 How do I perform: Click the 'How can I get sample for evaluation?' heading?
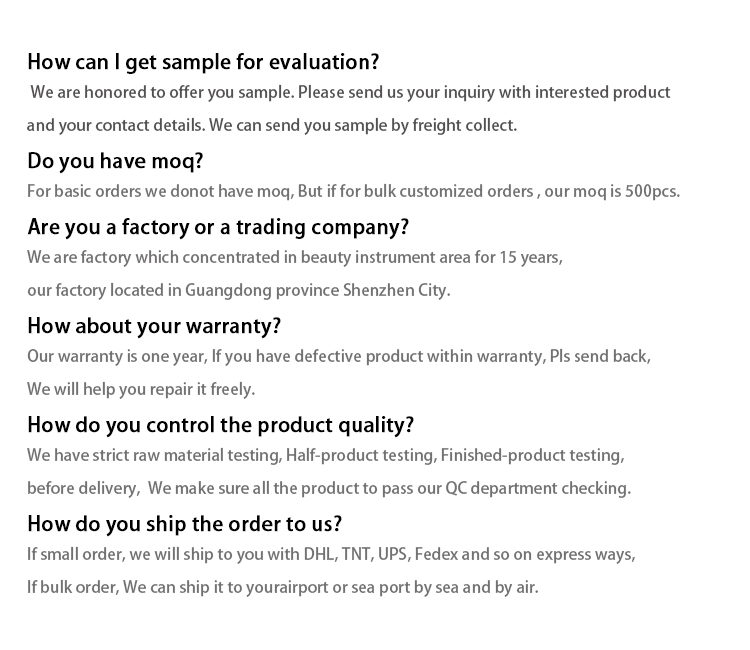tap(203, 62)
